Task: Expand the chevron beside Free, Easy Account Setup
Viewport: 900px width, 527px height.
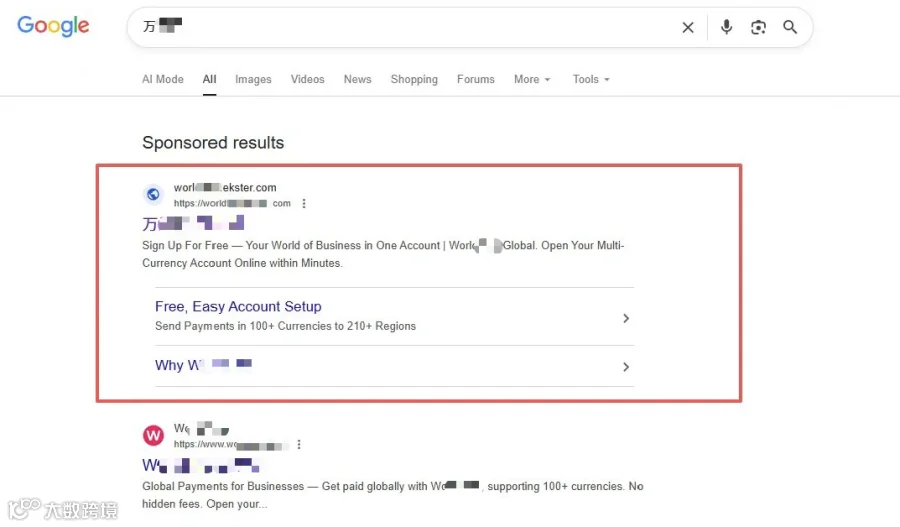Action: point(626,318)
